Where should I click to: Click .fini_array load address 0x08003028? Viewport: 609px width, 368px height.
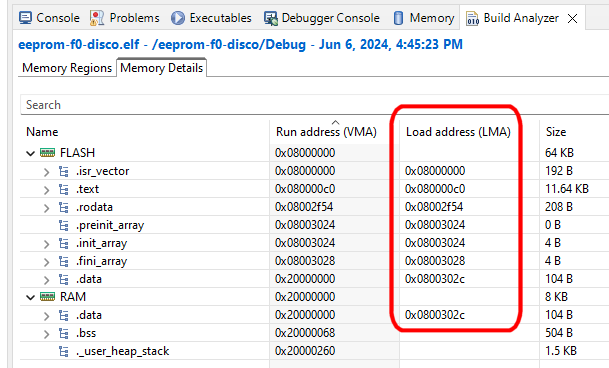[x=435, y=261]
